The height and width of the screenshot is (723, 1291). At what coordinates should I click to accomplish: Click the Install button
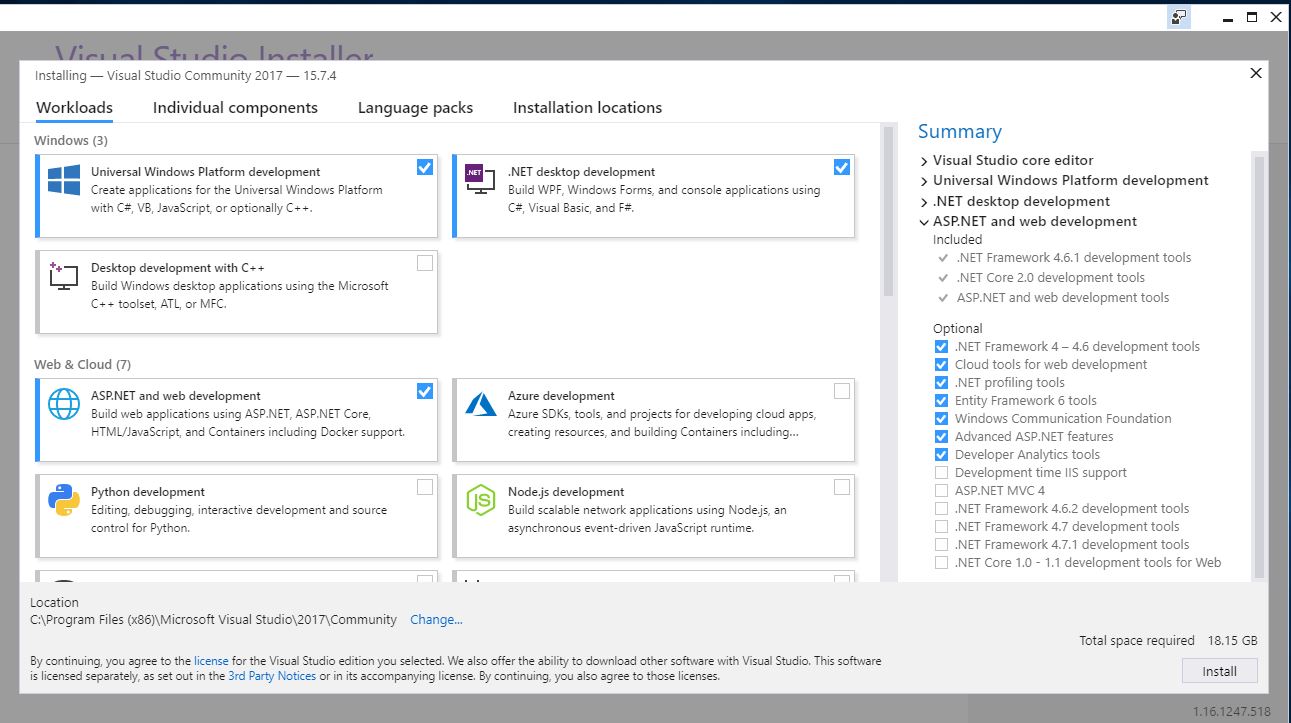(x=1219, y=671)
